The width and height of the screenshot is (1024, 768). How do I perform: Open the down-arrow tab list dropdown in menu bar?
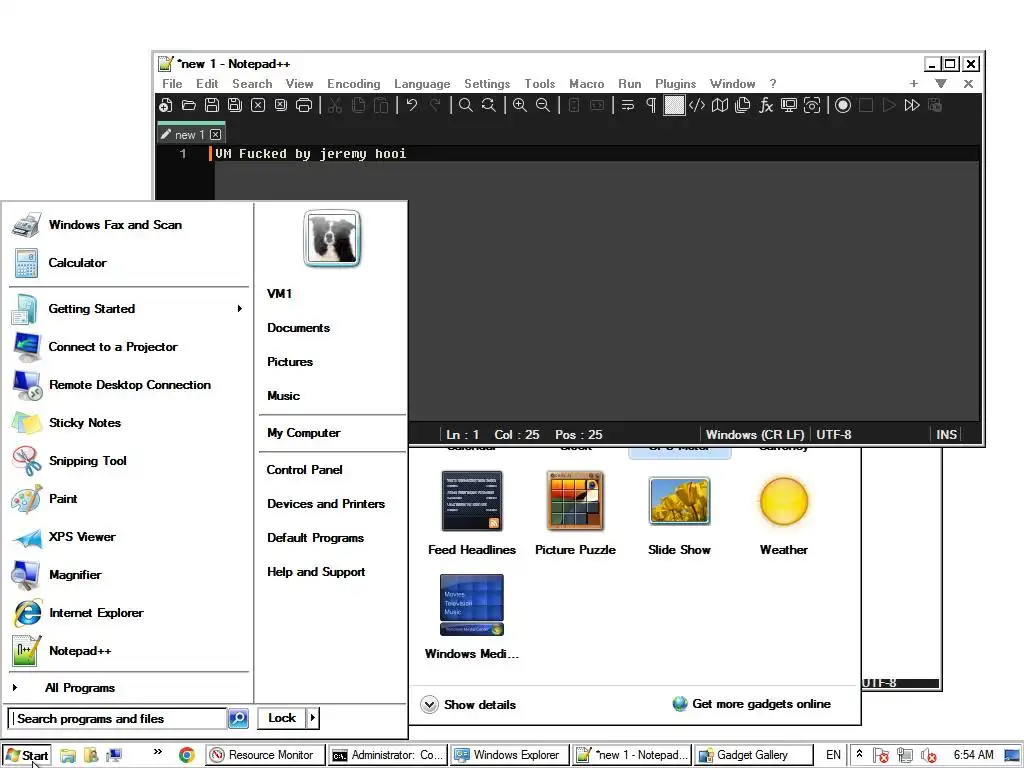click(940, 84)
